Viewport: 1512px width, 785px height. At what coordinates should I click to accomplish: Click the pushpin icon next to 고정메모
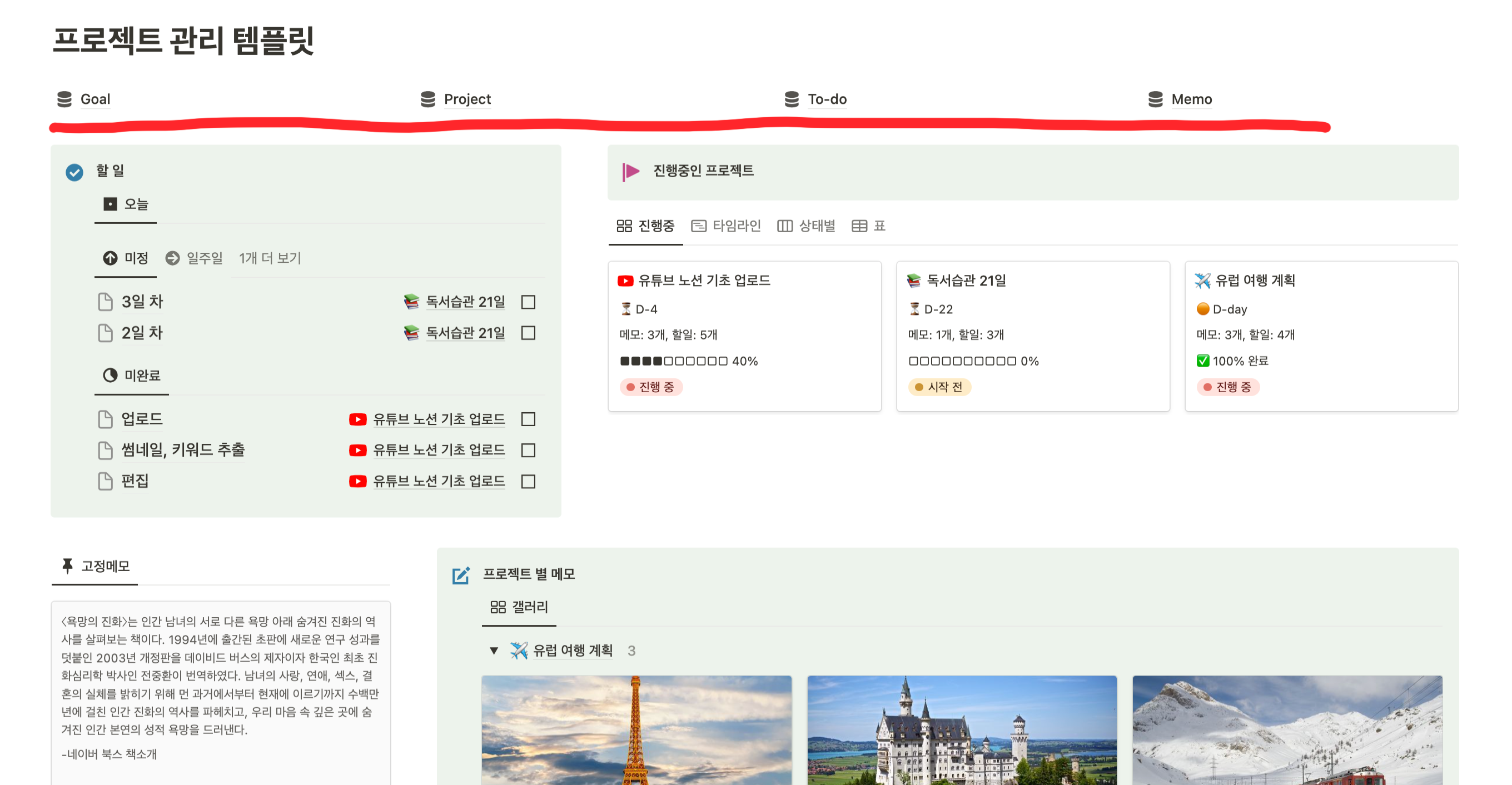(x=67, y=566)
